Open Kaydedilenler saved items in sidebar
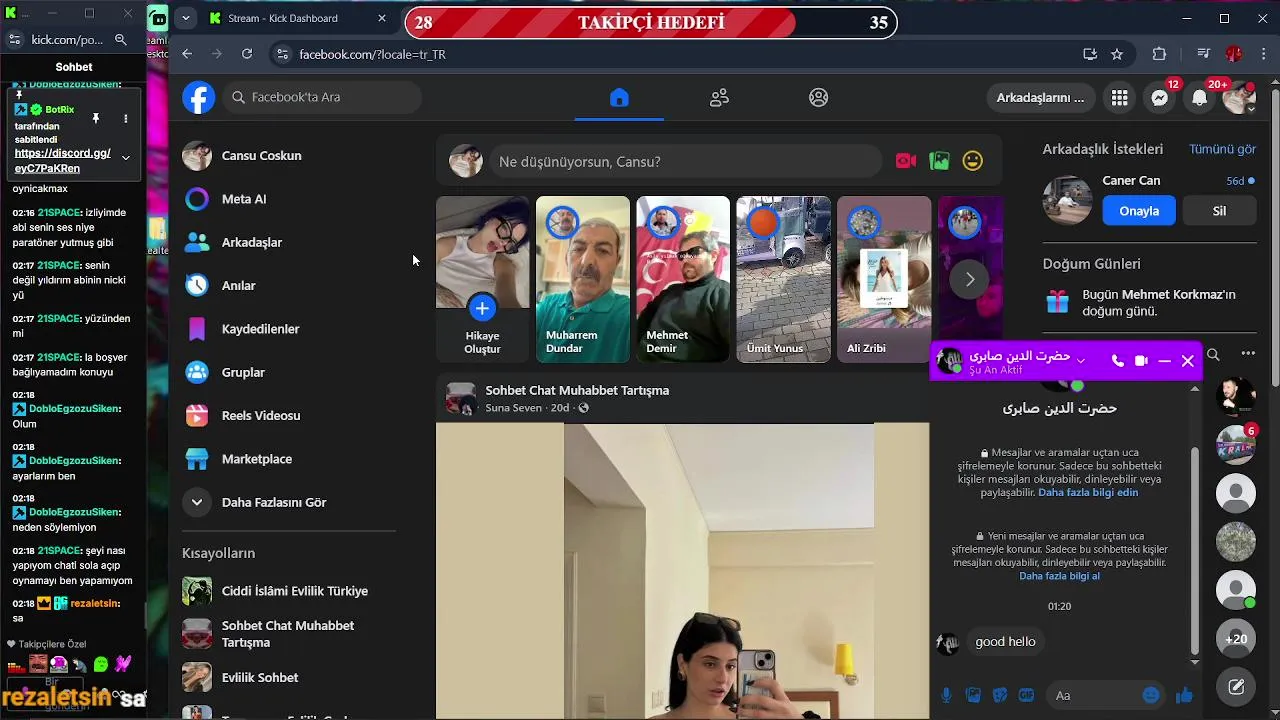Screen dimensions: 1280x720 (290, 329)
